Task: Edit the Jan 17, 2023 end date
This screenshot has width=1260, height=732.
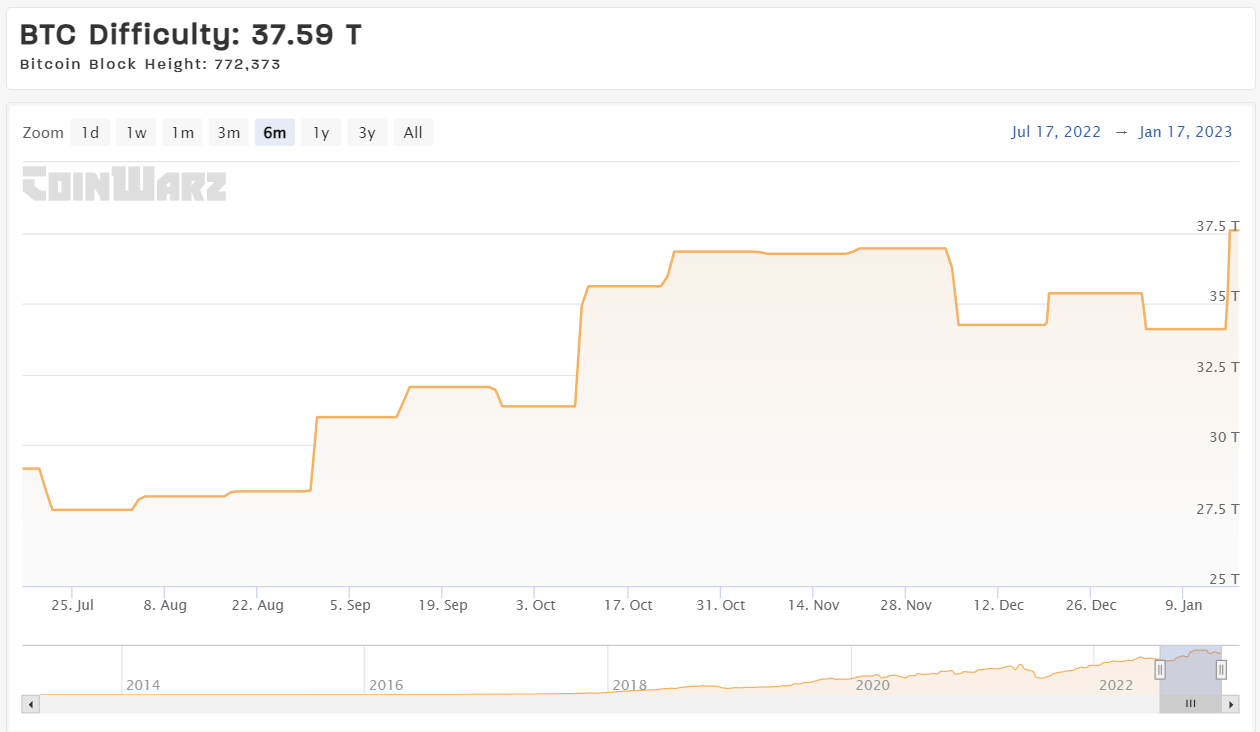Action: [1186, 132]
